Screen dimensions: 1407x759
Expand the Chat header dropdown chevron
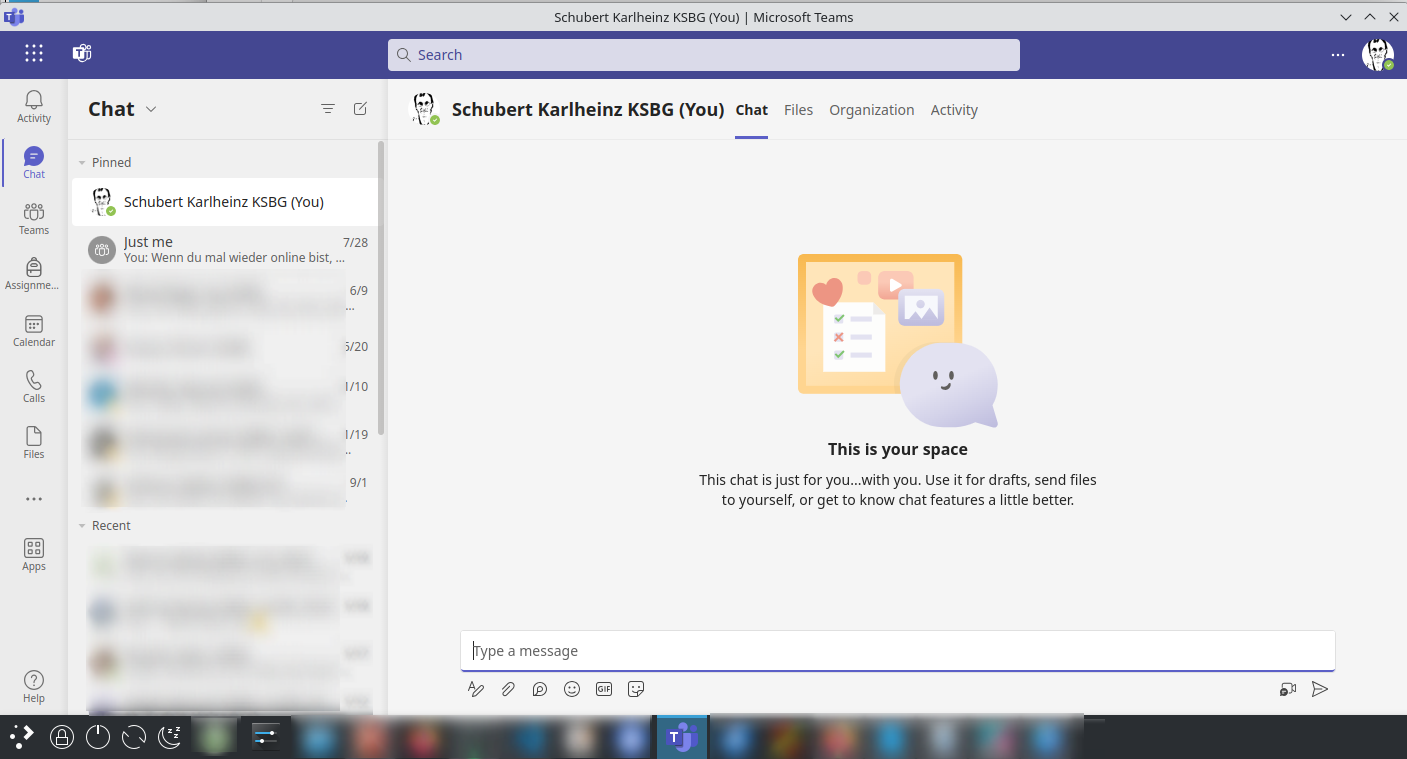pos(151,109)
